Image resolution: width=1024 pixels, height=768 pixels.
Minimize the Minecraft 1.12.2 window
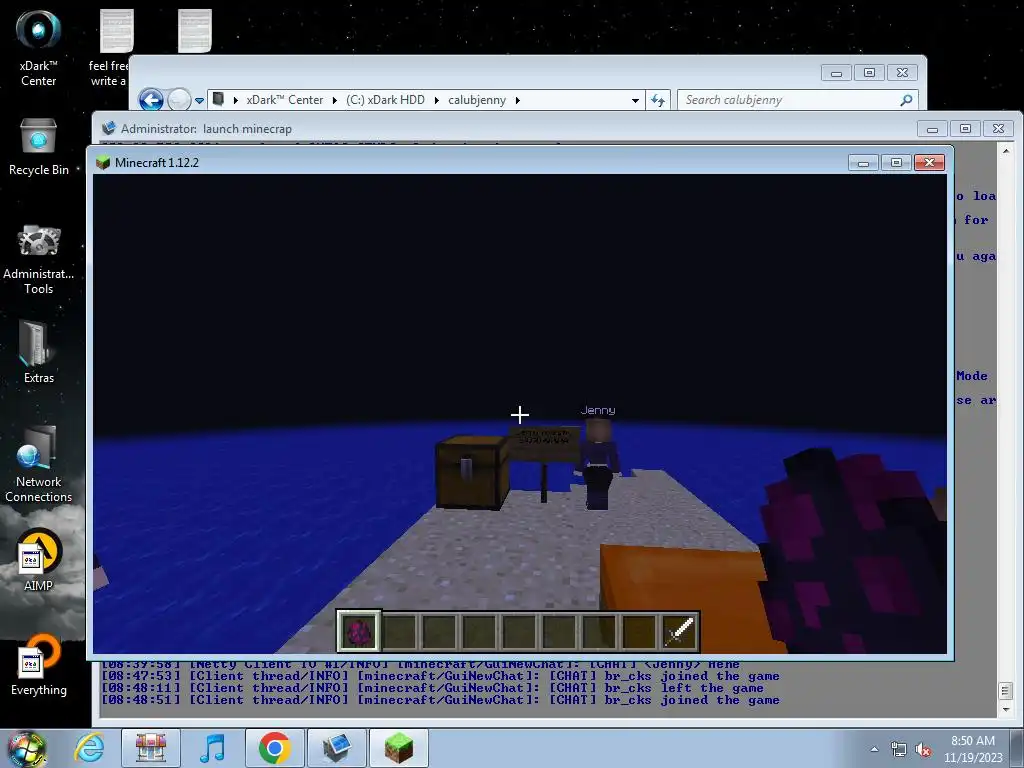[x=863, y=163]
